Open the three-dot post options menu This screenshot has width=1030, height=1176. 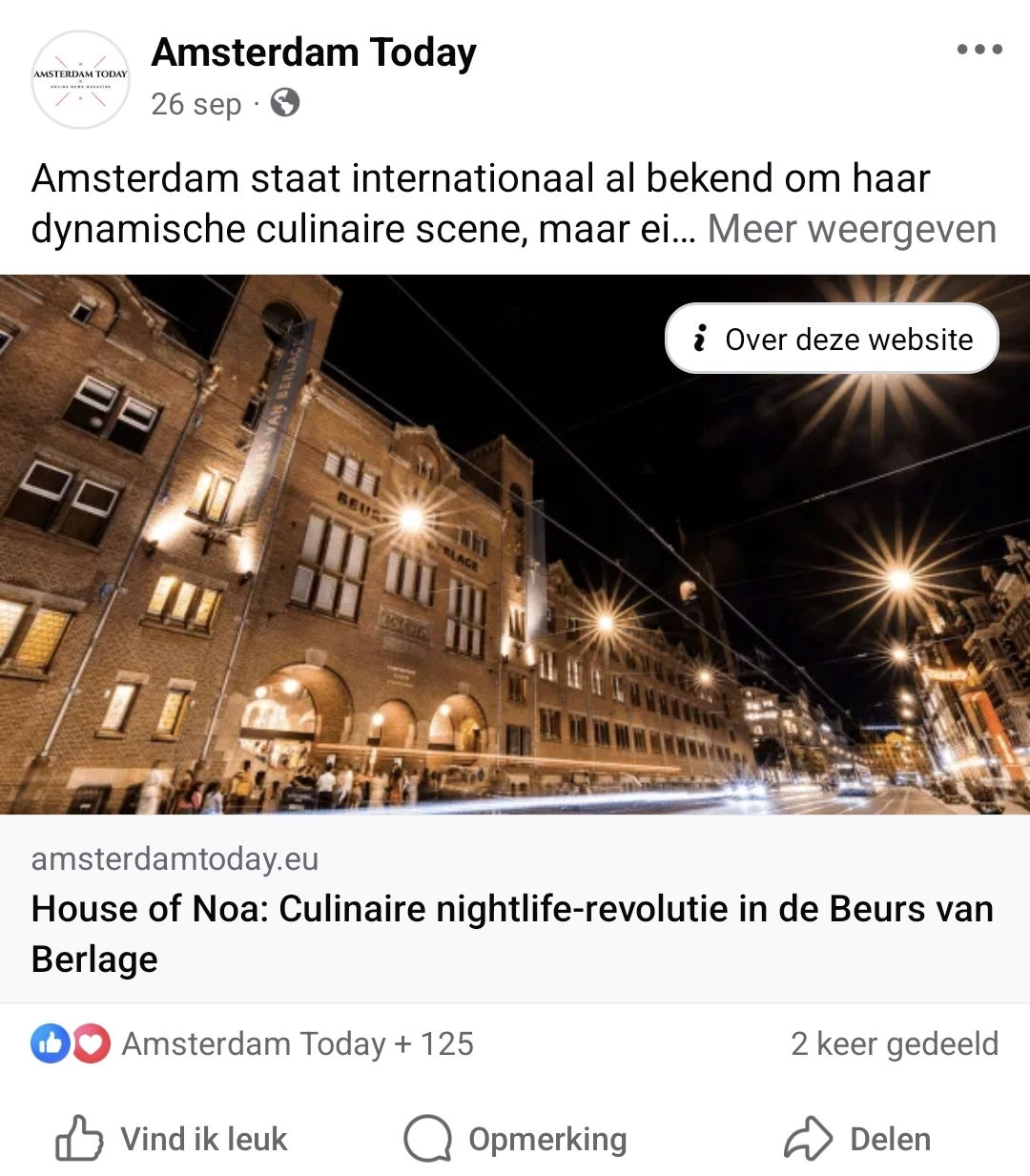(979, 50)
